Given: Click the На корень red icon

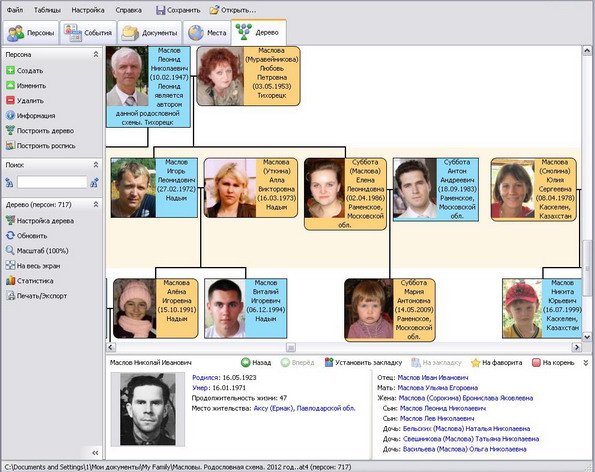Looking at the screenshot, I should (x=536, y=362).
